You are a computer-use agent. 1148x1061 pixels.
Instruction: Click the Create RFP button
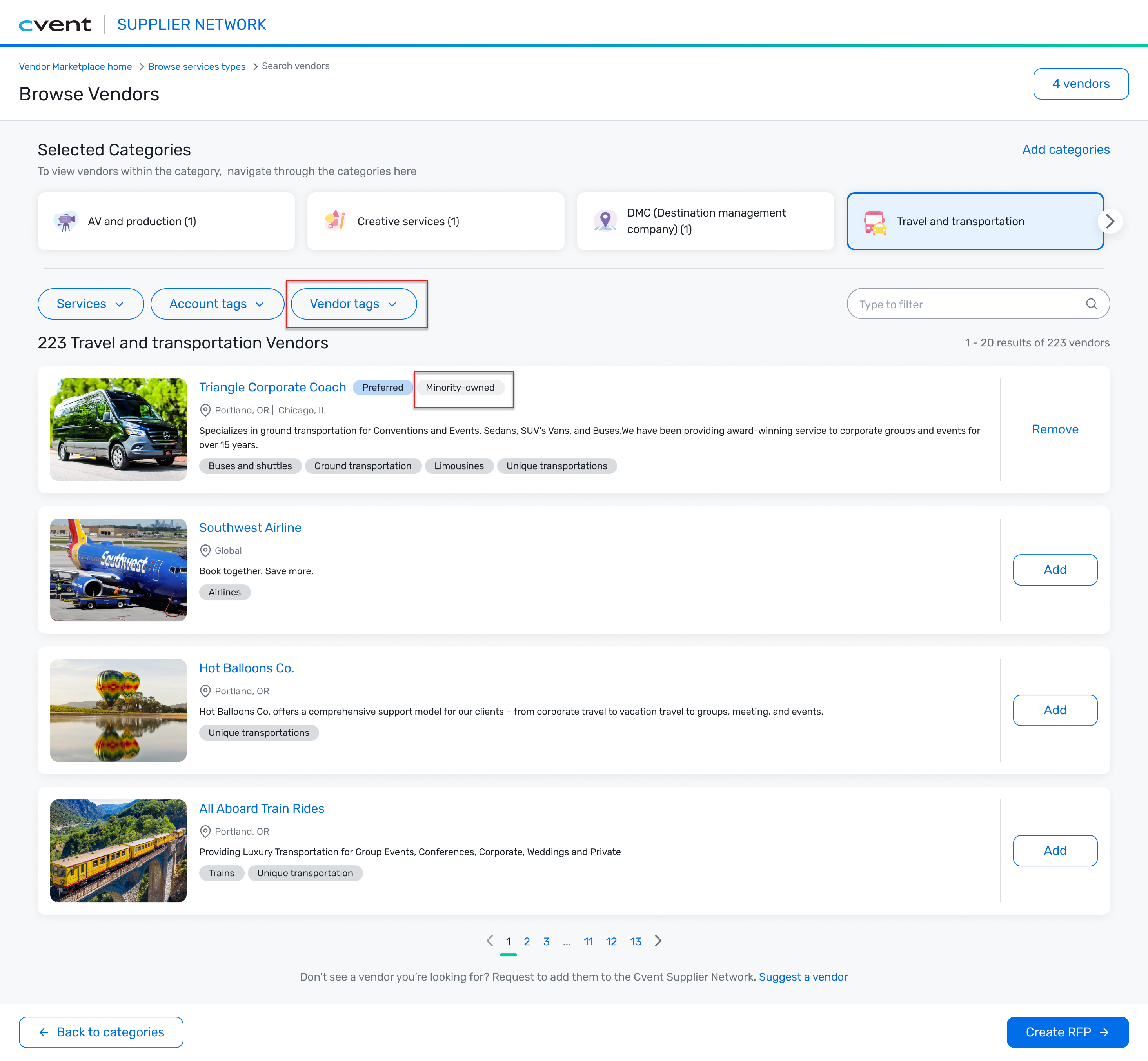[1068, 1032]
